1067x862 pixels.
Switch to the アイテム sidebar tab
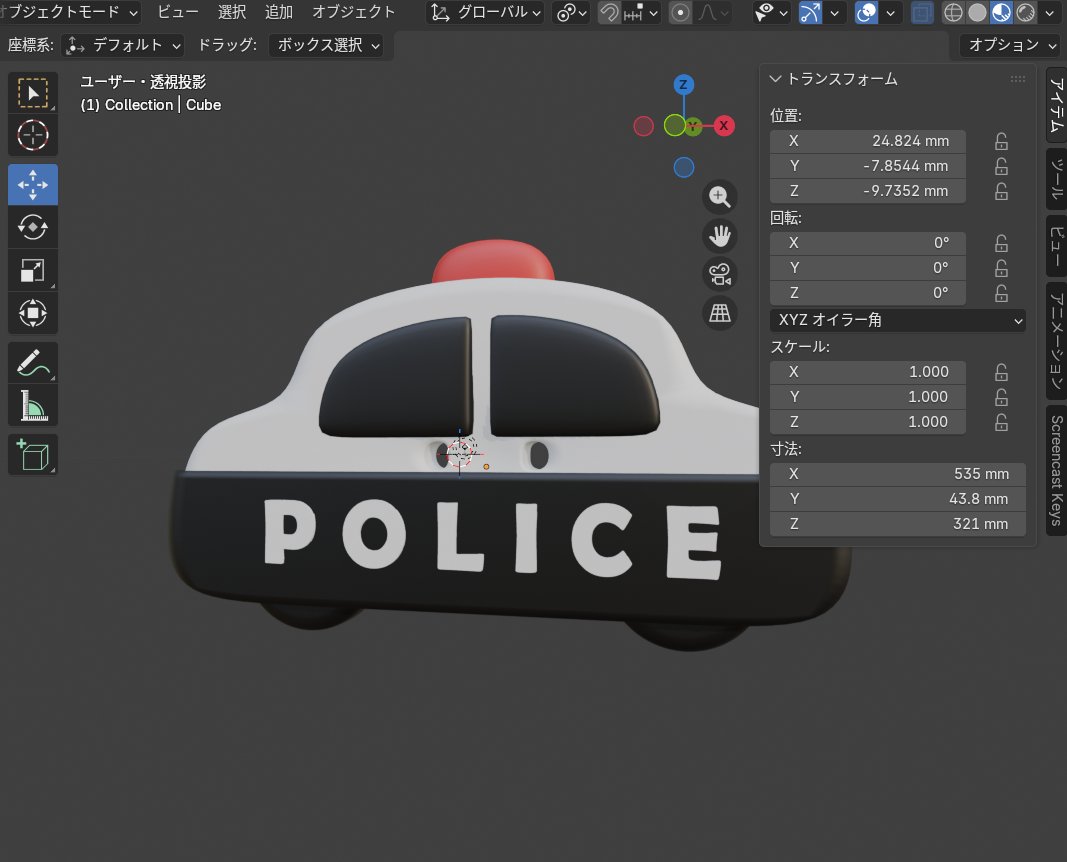1056,105
